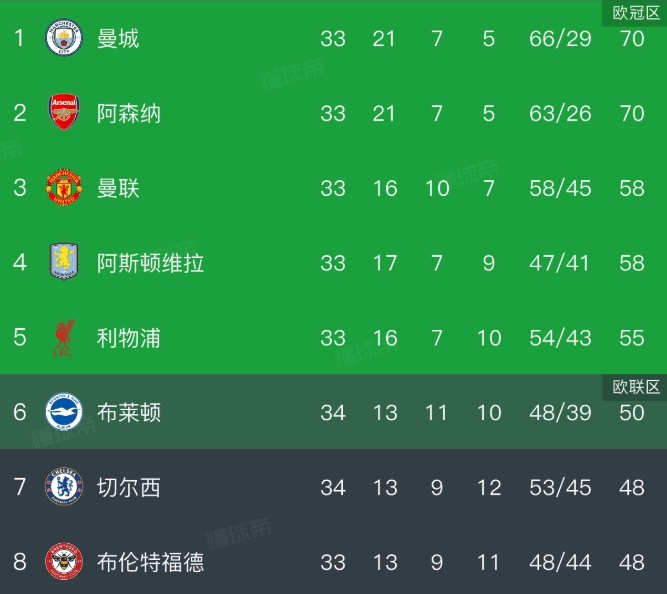Click the Liverpool club crest
The height and width of the screenshot is (594, 667).
(x=62, y=339)
